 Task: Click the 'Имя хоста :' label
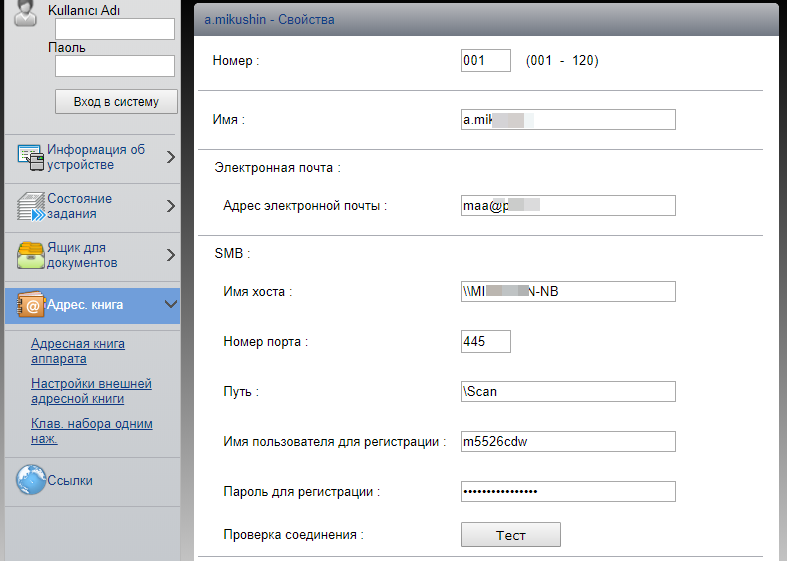coord(257,292)
